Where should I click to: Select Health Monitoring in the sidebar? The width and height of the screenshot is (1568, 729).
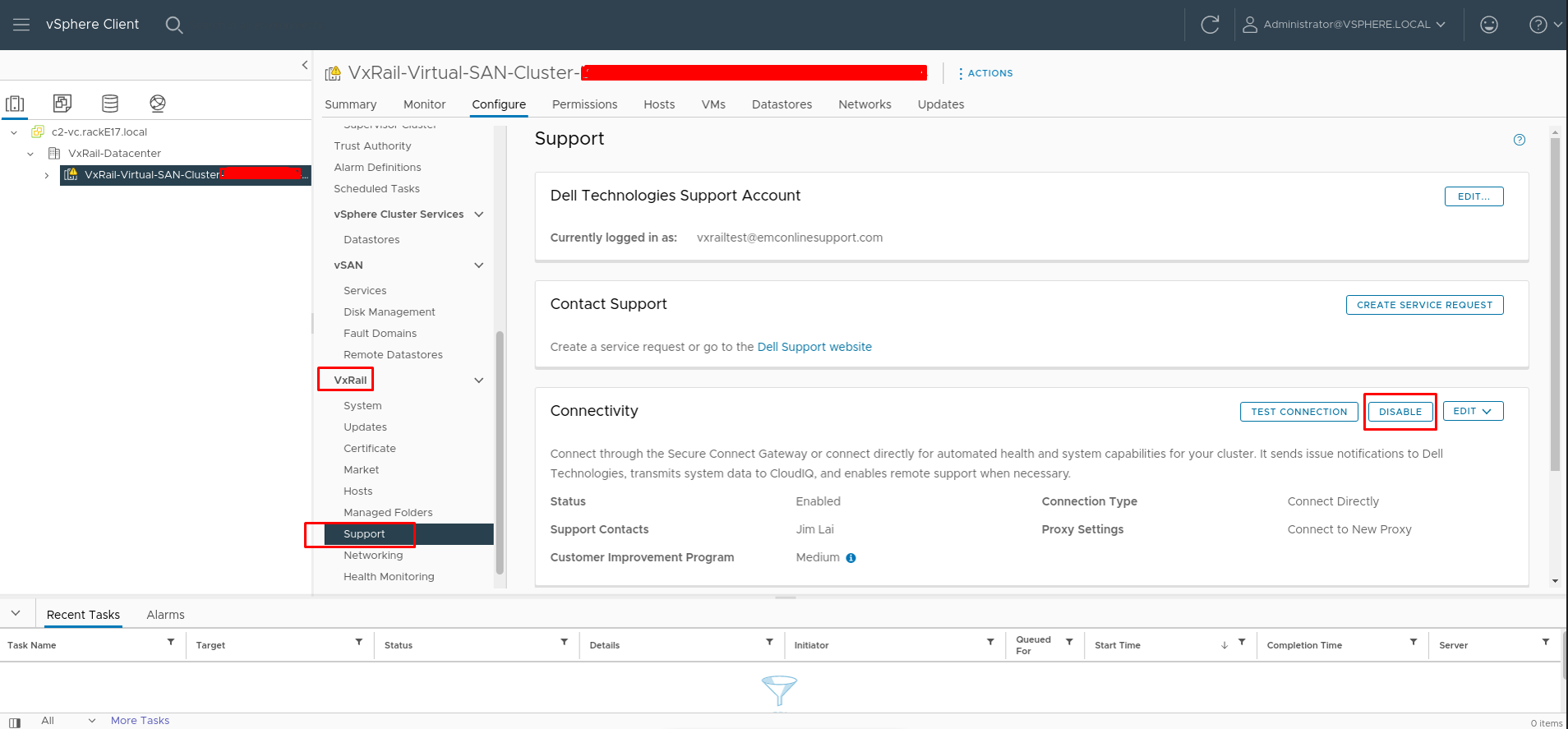(x=389, y=577)
